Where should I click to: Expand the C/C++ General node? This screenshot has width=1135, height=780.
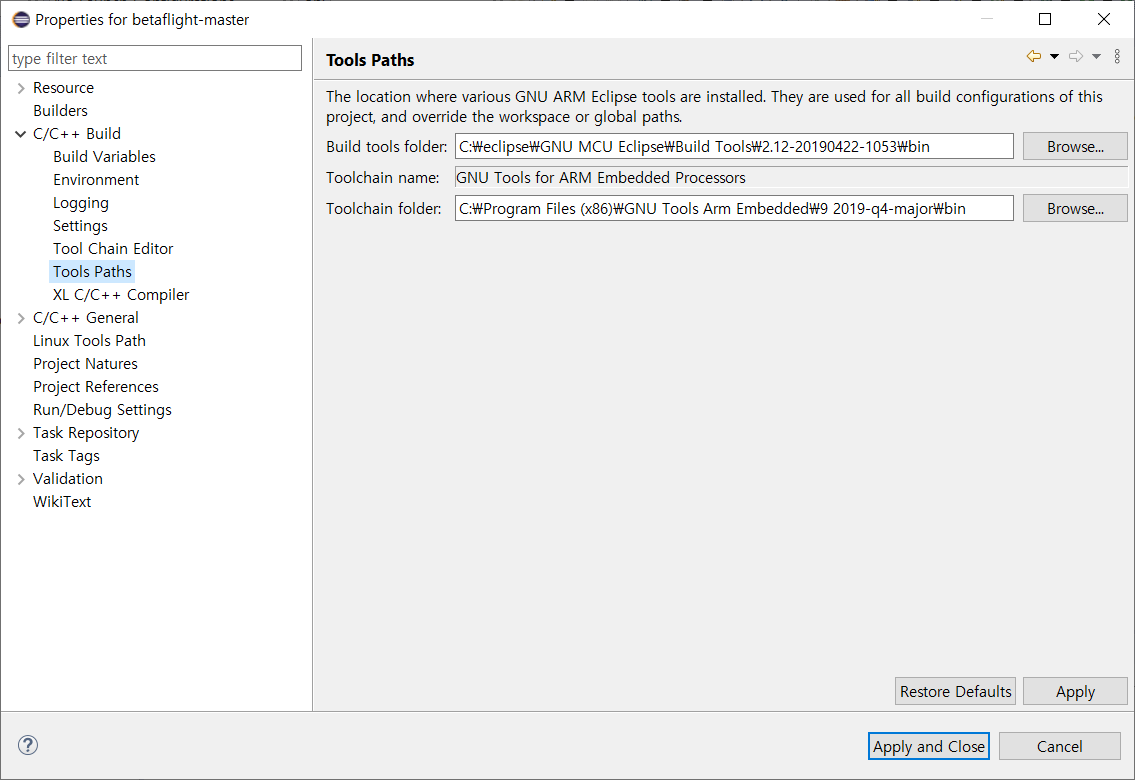click(x=21, y=318)
